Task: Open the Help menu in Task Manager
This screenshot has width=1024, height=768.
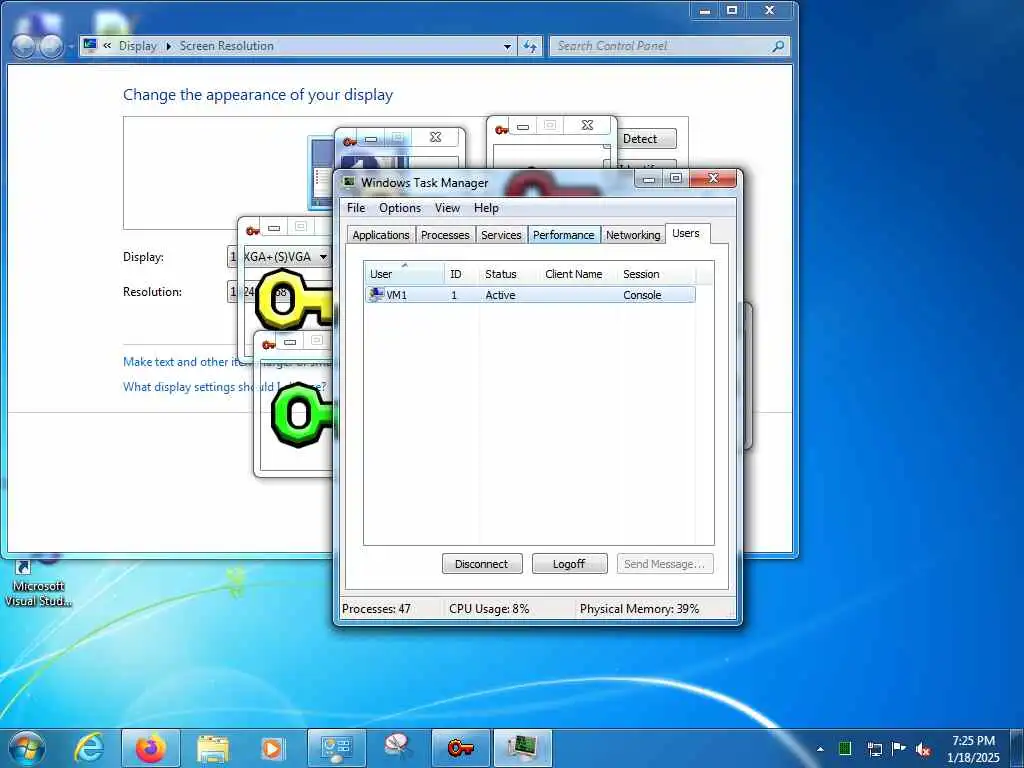Action: click(x=487, y=208)
